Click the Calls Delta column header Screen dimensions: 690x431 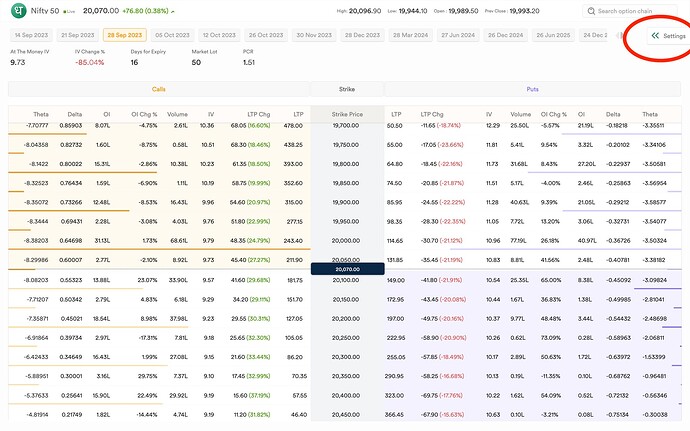(x=75, y=114)
